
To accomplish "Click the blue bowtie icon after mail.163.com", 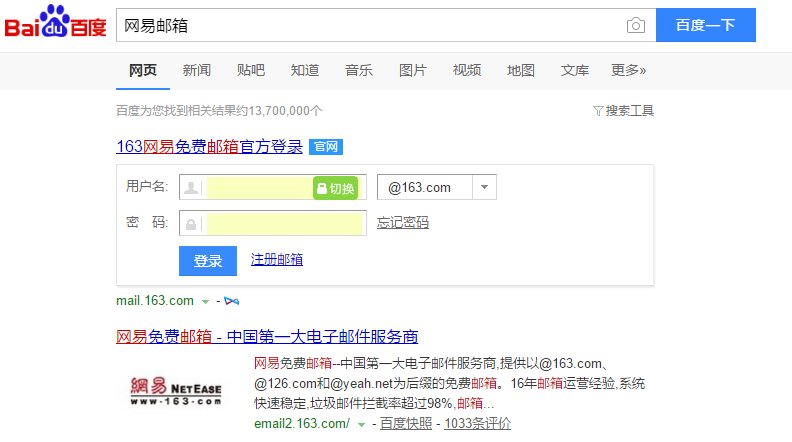I will point(232,301).
